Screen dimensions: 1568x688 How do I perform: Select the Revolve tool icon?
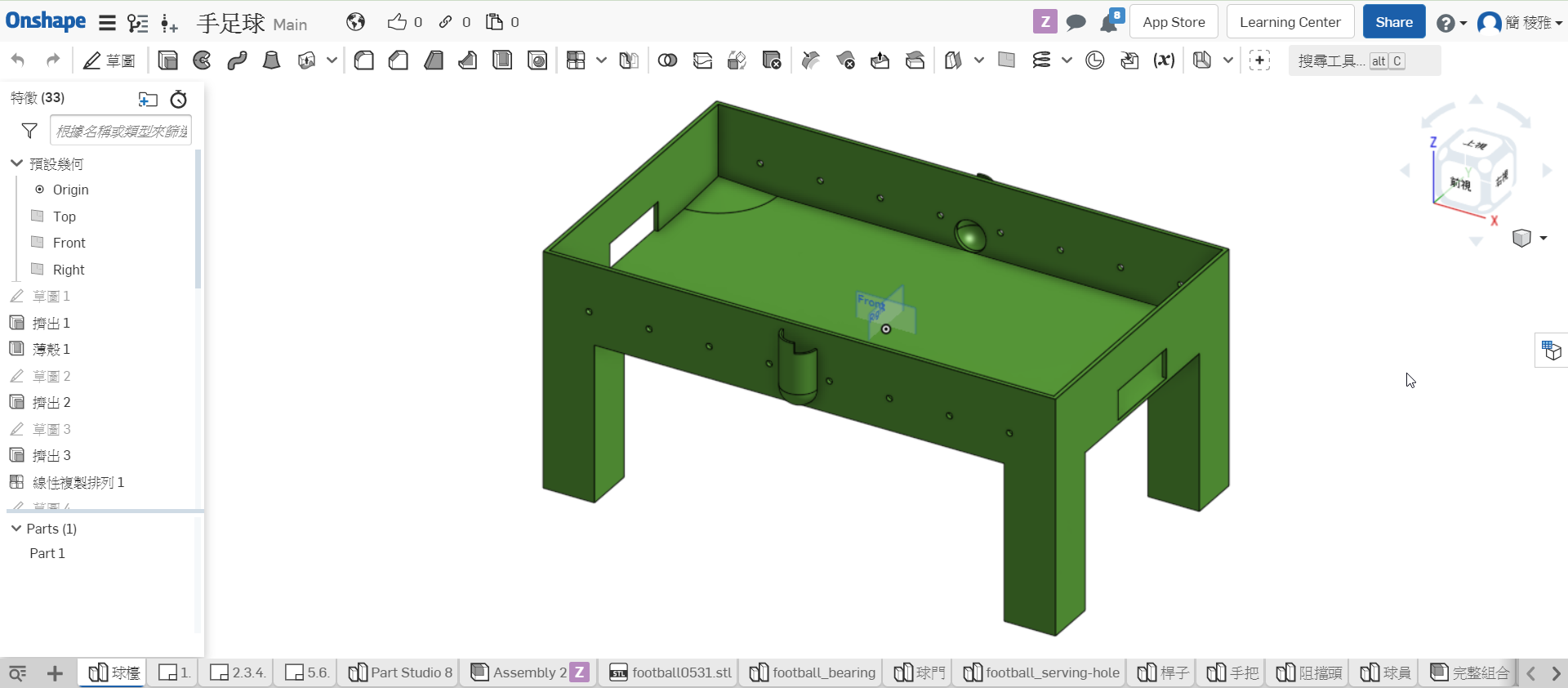(x=202, y=60)
